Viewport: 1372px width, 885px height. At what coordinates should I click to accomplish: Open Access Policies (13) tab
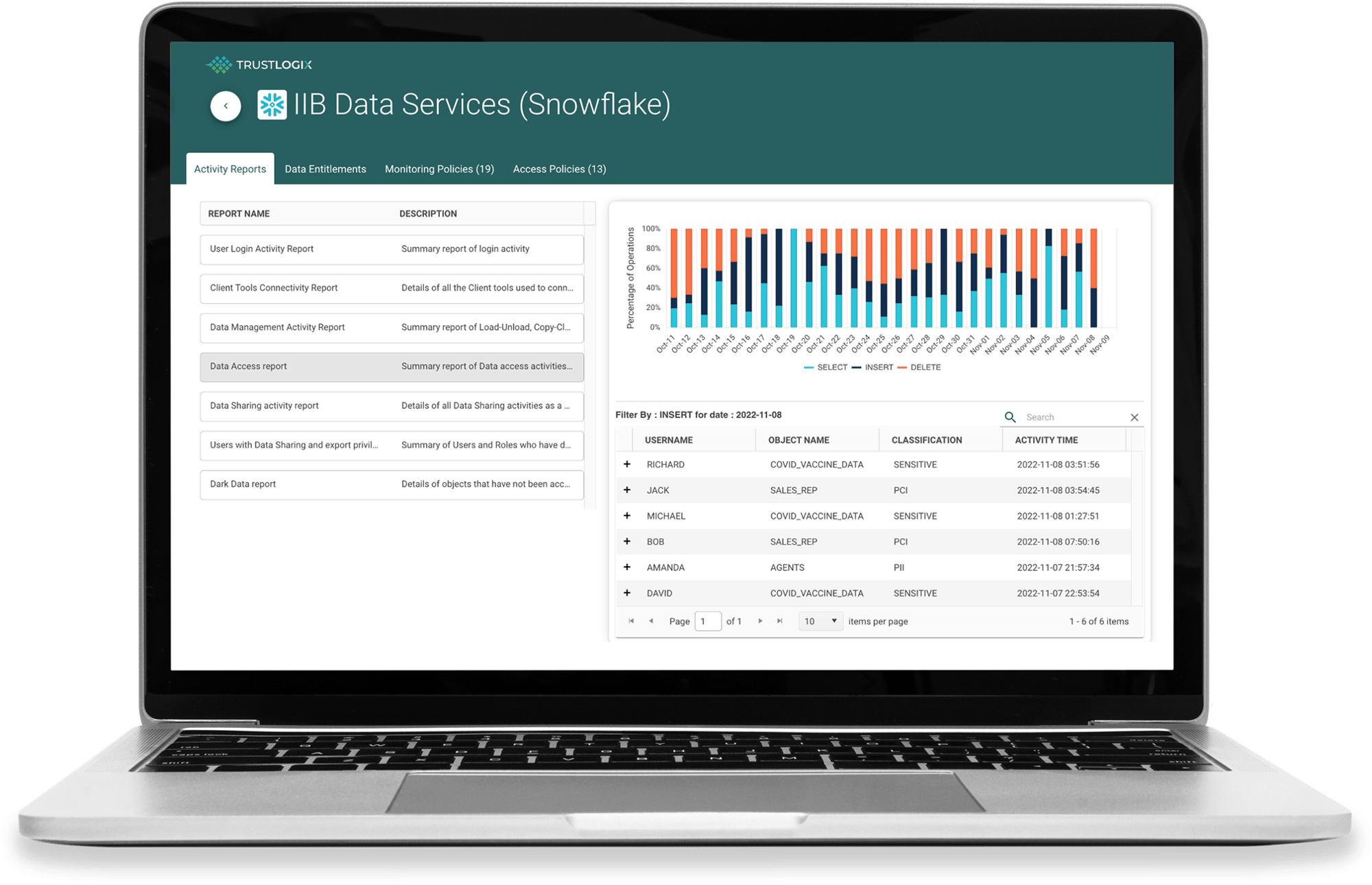[559, 169]
